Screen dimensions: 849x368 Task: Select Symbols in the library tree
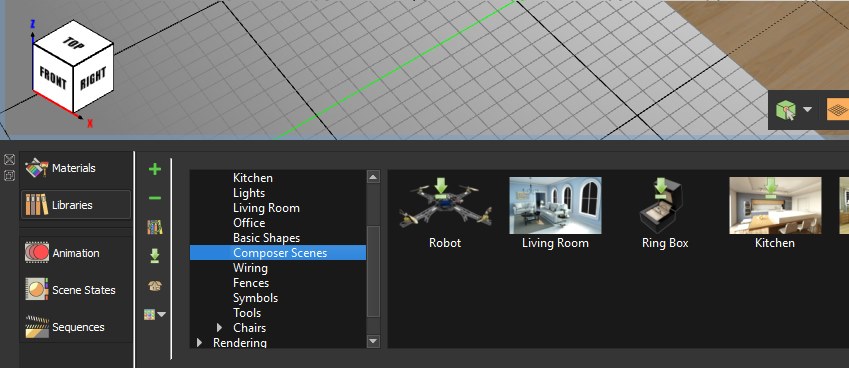(256, 298)
